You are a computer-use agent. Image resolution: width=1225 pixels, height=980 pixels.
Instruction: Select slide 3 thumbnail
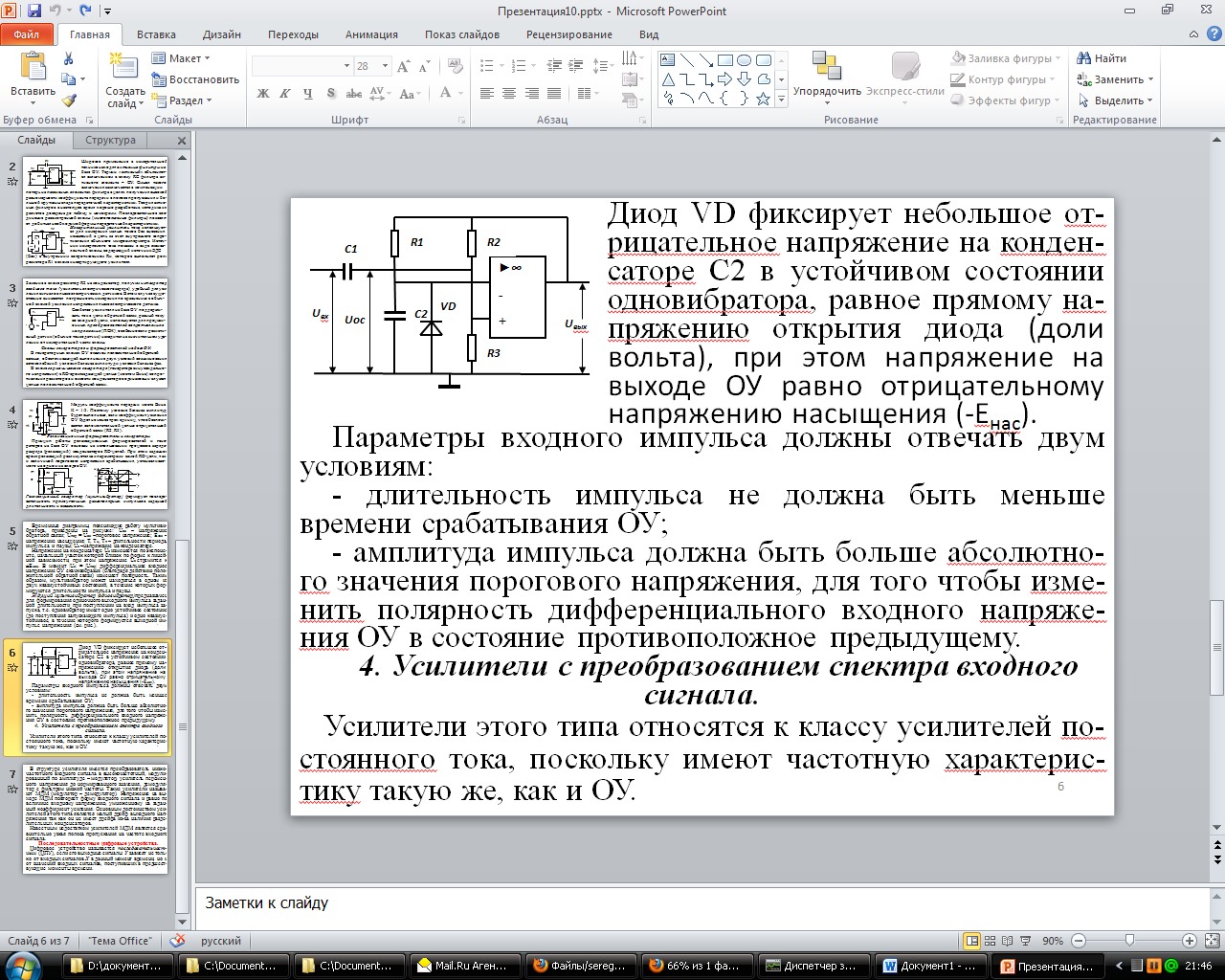[96, 332]
